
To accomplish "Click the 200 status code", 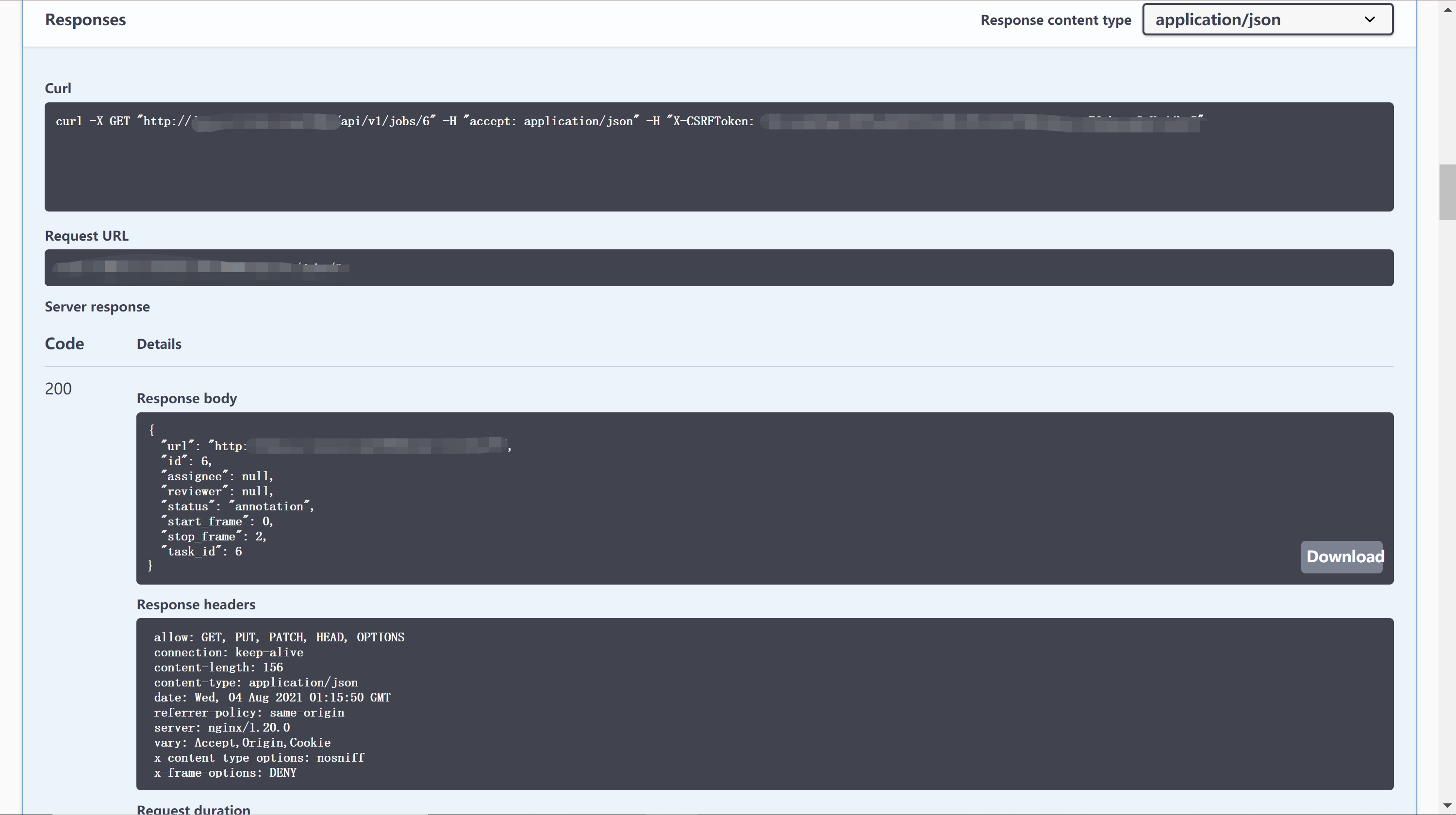I will coord(58,389).
